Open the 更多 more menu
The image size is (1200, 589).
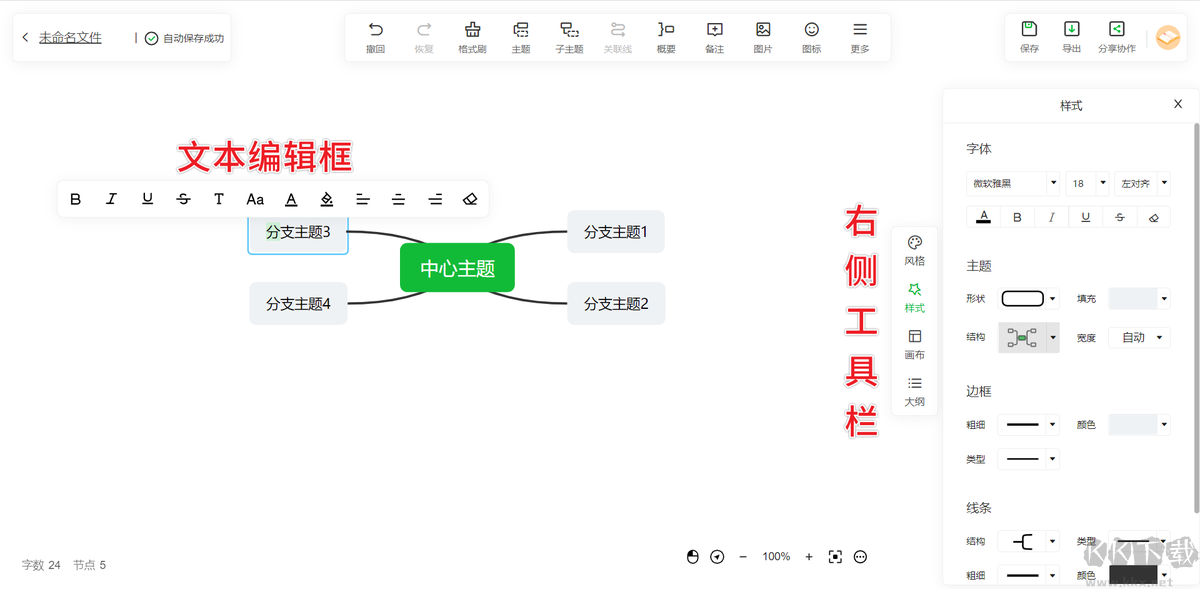click(860, 37)
